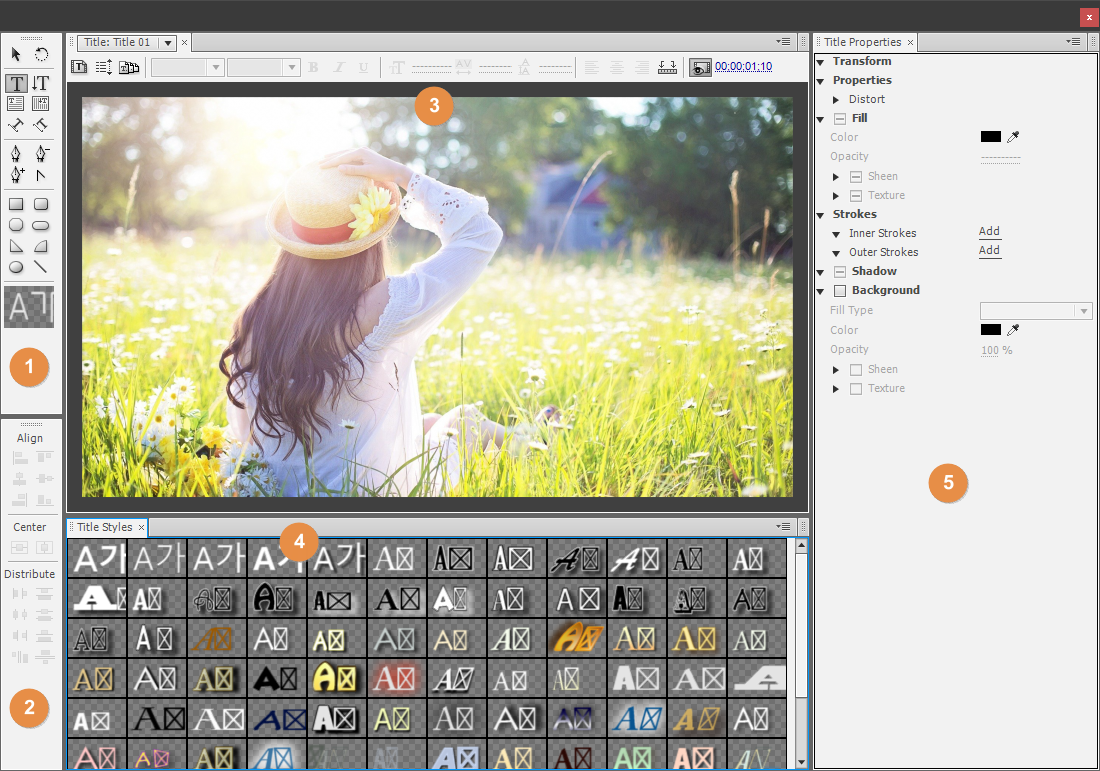Select the Rounded Corner Rectangle tool
Image resolution: width=1100 pixels, height=771 pixels.
(x=41, y=204)
